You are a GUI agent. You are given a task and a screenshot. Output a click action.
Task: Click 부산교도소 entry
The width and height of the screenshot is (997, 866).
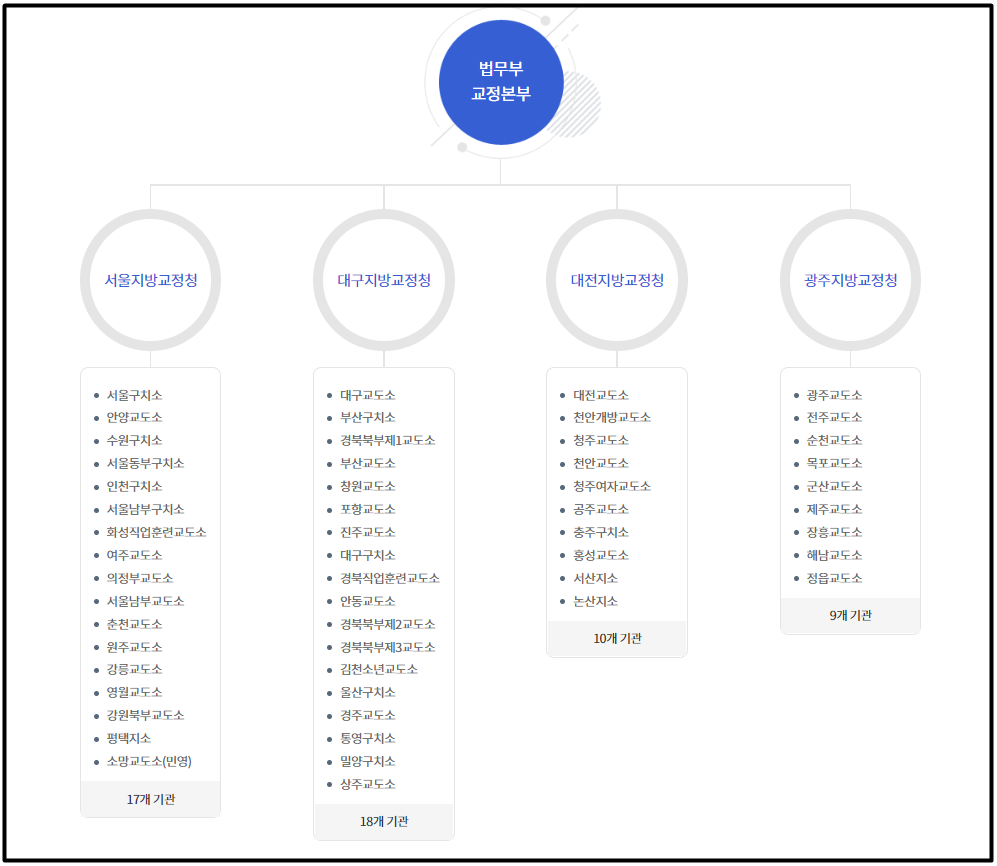(368, 463)
